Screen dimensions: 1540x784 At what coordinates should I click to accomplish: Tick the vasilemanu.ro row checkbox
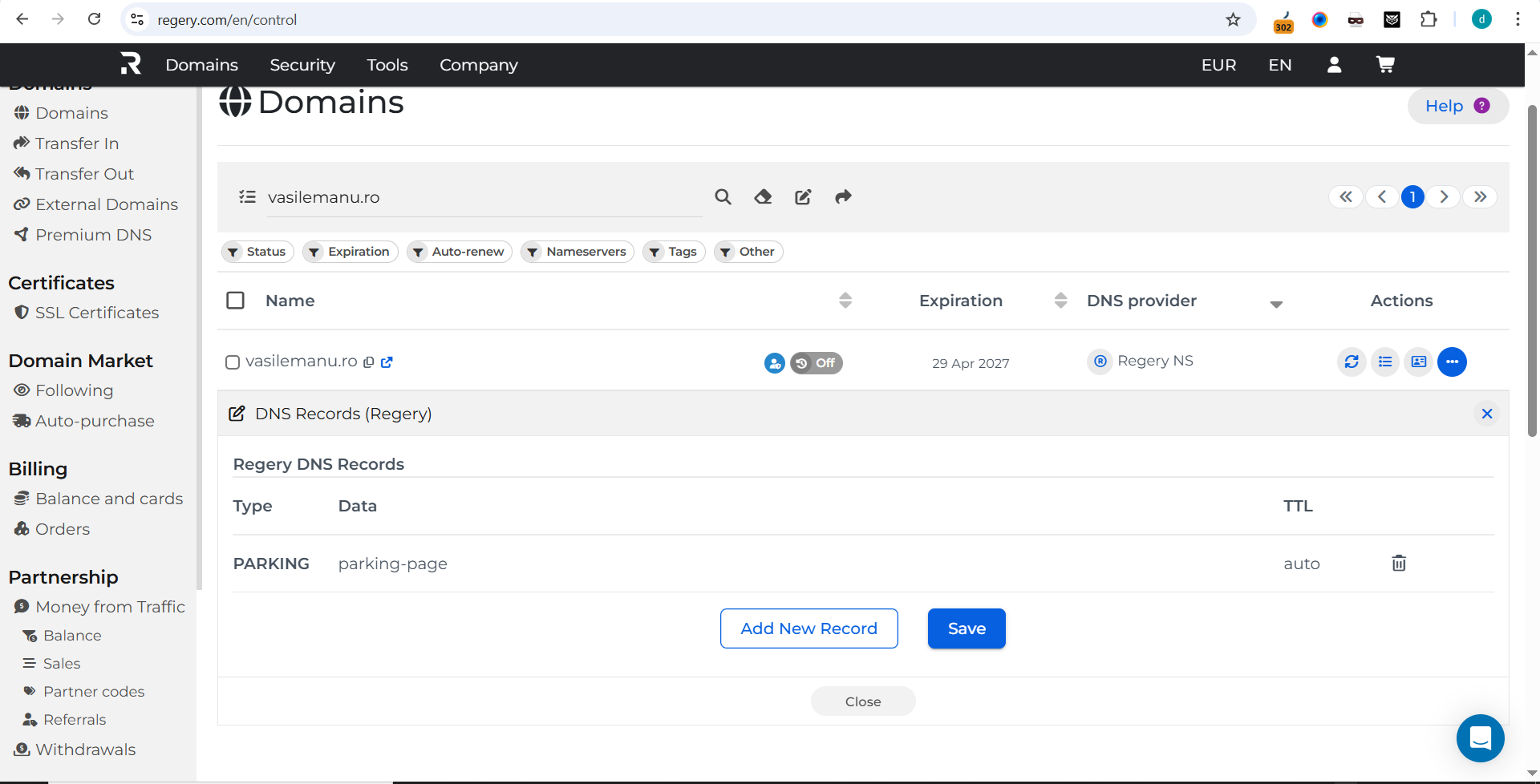(233, 362)
